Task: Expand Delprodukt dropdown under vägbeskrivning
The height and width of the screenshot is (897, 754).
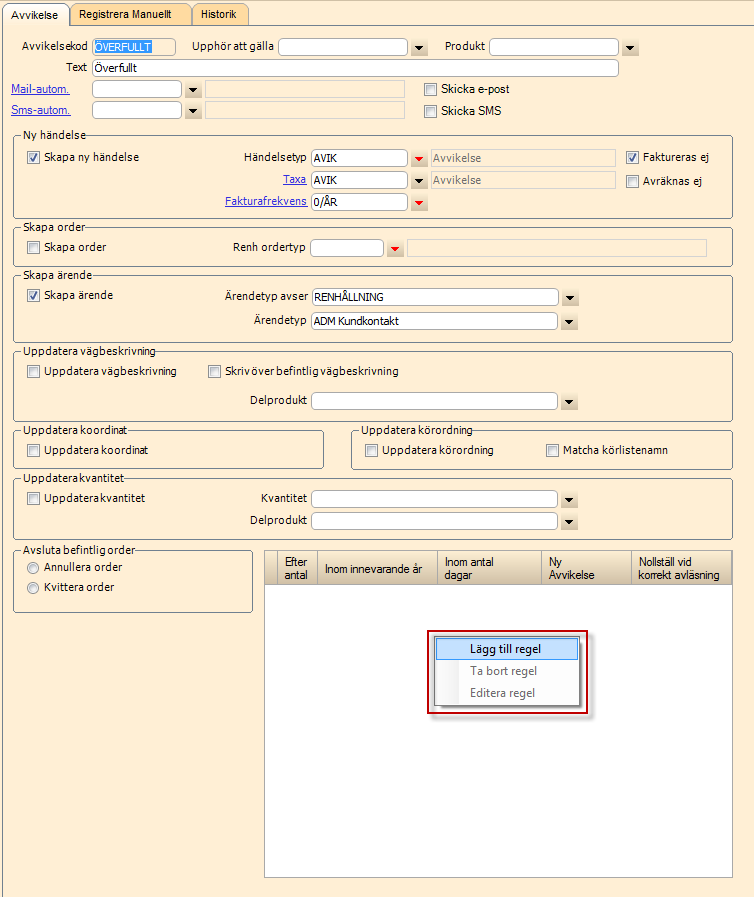Action: 569,402
